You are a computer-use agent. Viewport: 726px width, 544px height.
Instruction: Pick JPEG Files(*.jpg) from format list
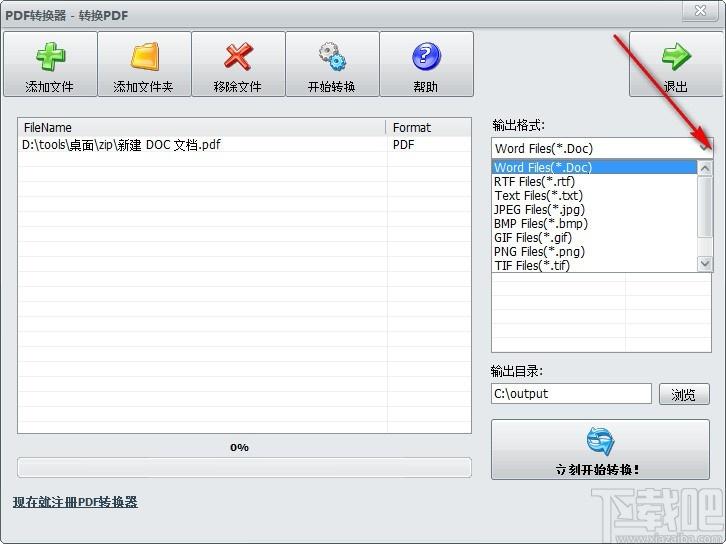(595, 209)
